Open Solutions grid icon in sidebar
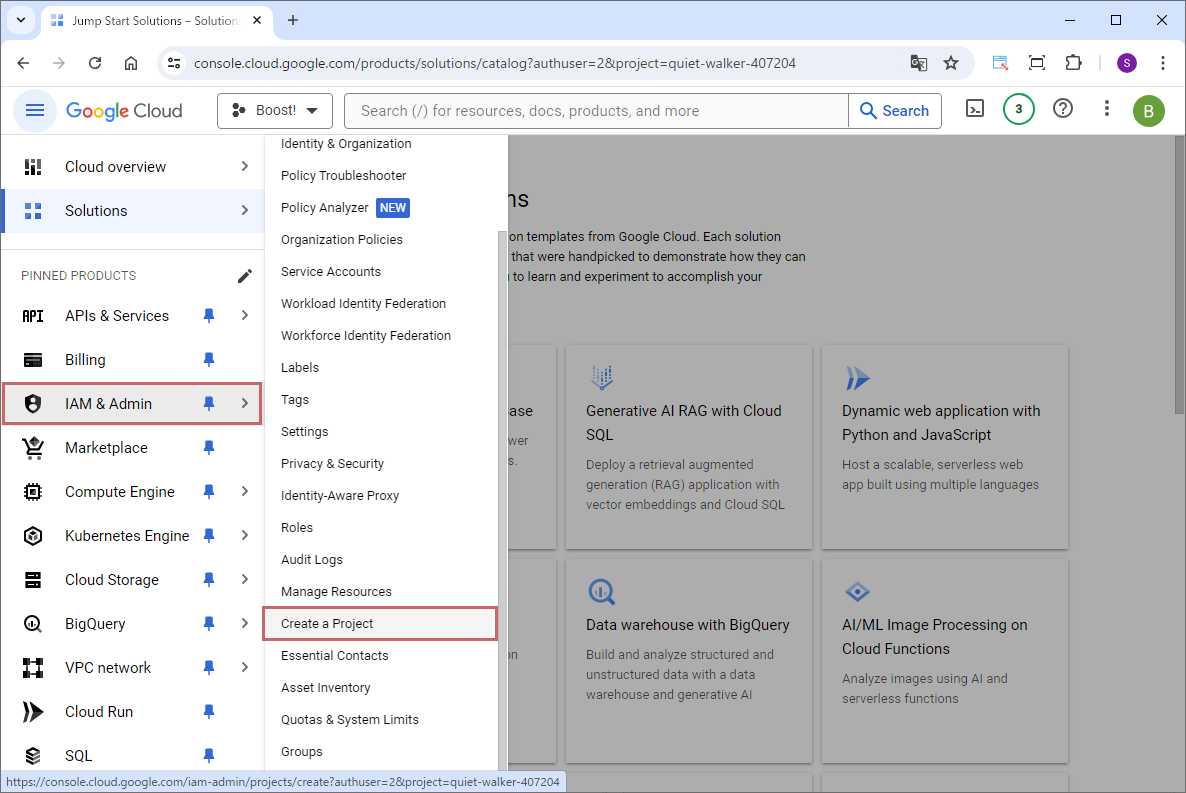This screenshot has width=1186, height=793. [x=33, y=210]
